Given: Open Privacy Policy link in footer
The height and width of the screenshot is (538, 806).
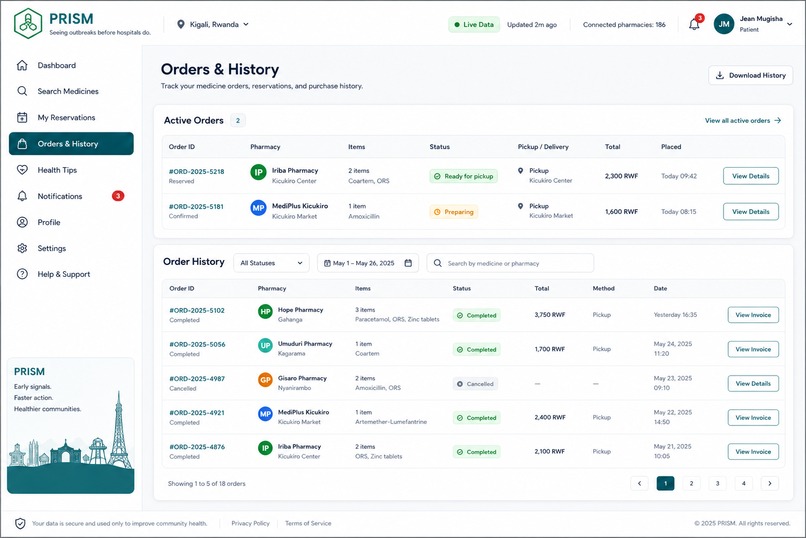Looking at the screenshot, I should [250, 523].
